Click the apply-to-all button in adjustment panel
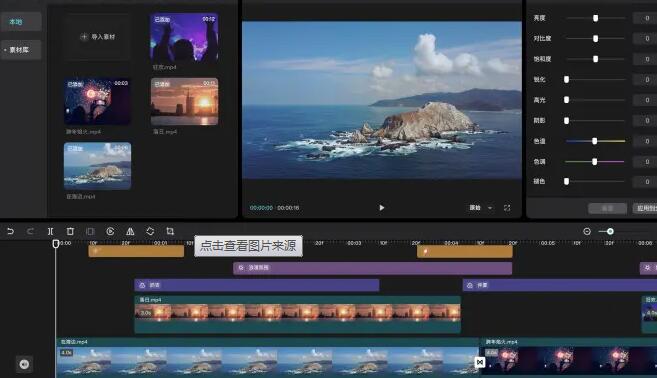The height and width of the screenshot is (378, 657). (x=645, y=208)
